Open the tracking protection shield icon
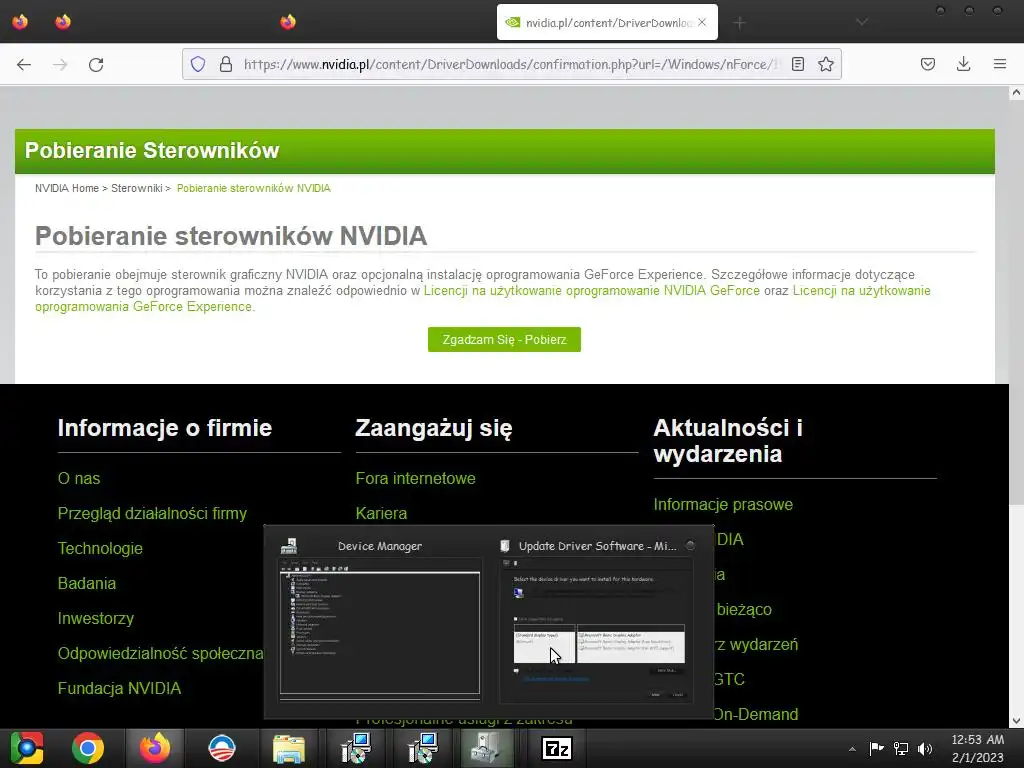Viewport: 1024px width, 768px height. (198, 64)
